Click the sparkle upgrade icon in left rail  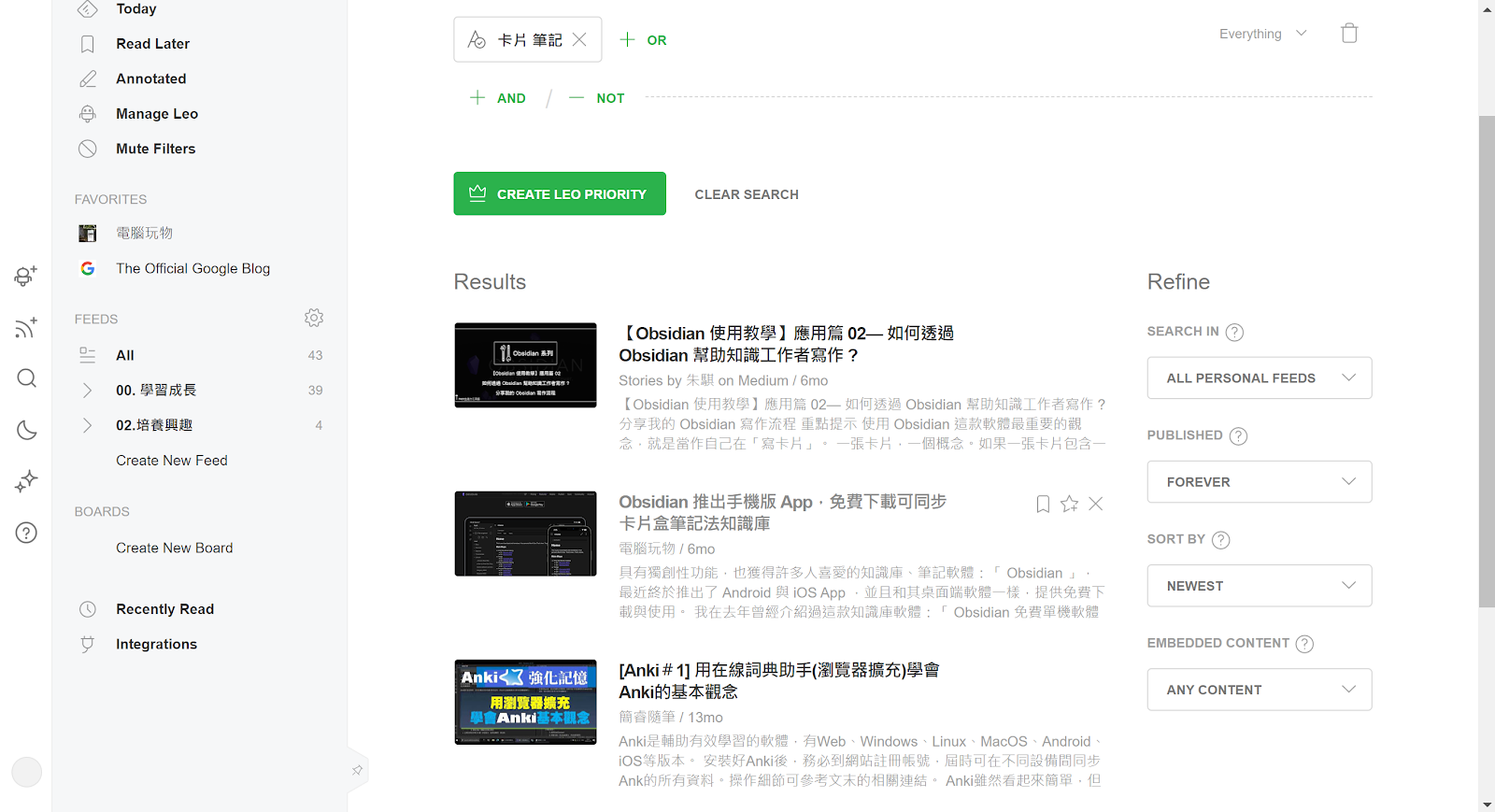[x=26, y=481]
